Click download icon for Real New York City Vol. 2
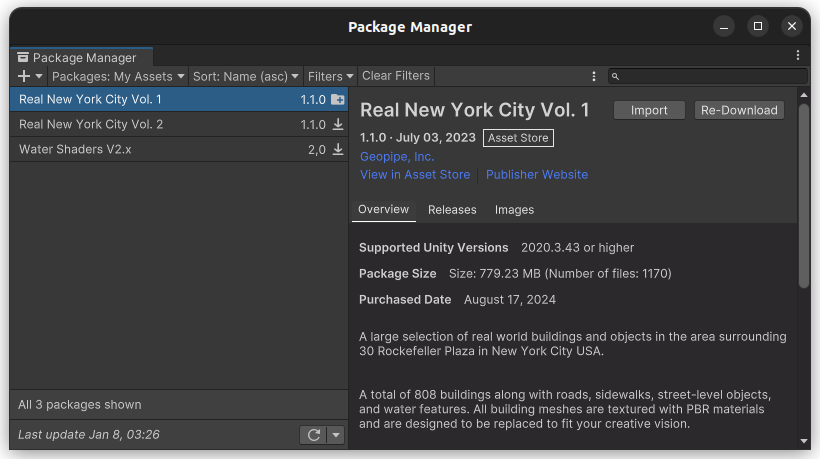The image size is (820, 459). pyautogui.click(x=338, y=125)
